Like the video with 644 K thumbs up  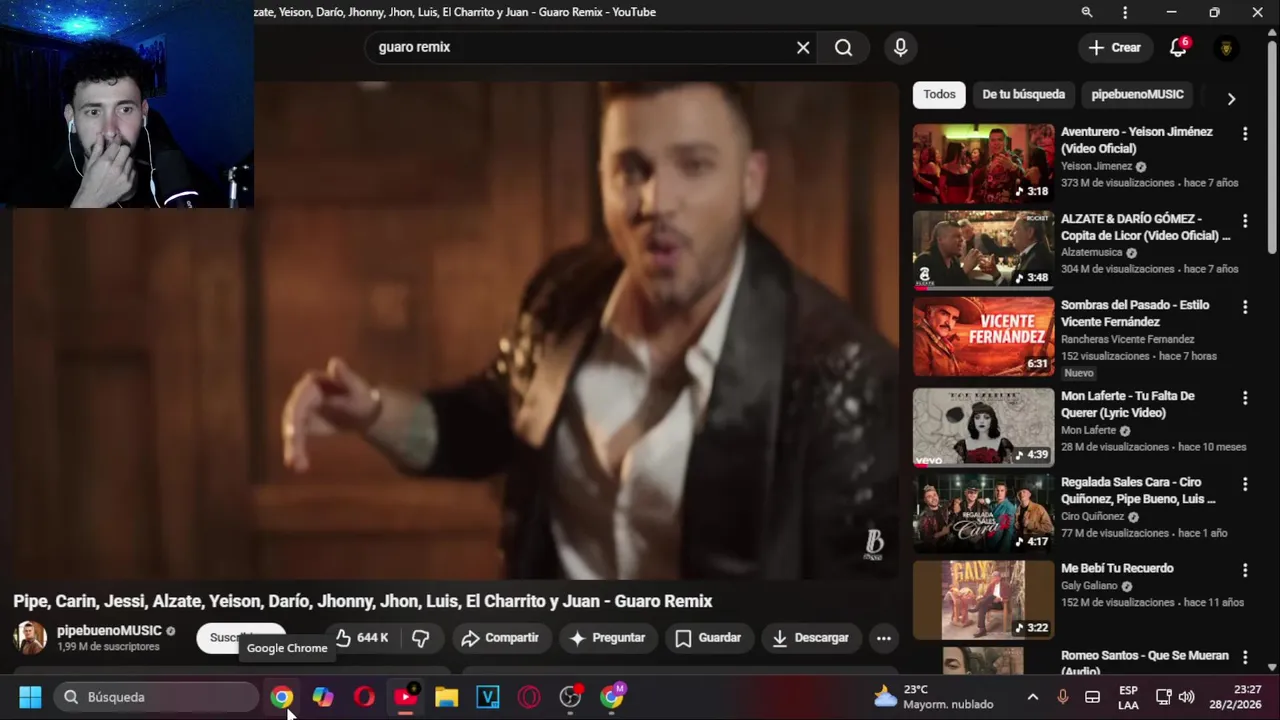point(362,637)
